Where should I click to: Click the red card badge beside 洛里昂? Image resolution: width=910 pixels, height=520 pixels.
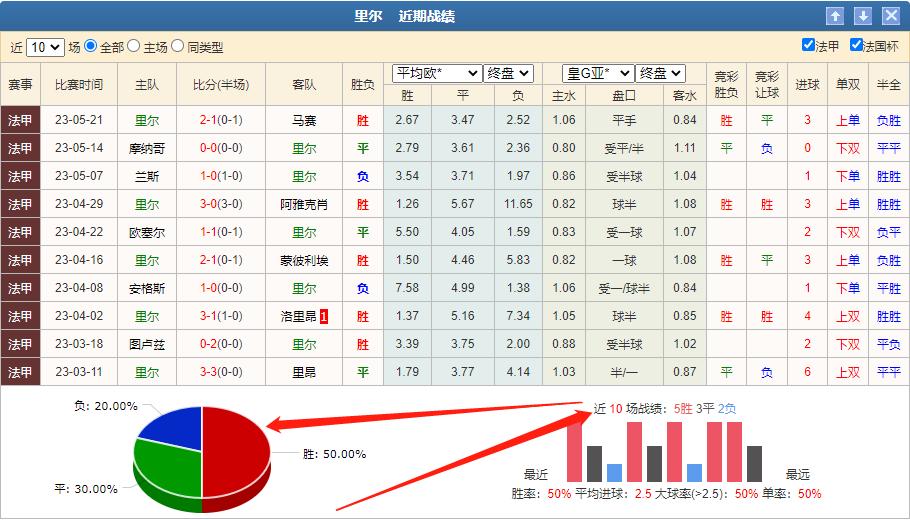(324, 316)
